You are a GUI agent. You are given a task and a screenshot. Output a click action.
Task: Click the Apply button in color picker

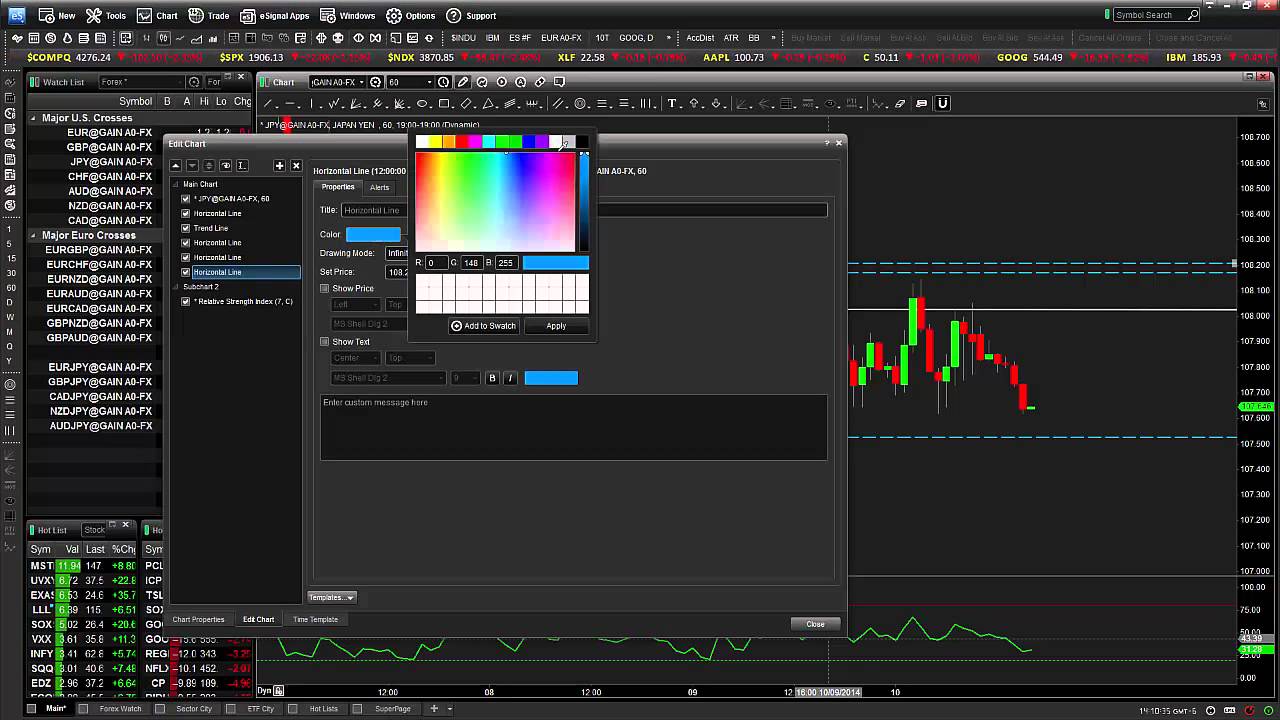tap(556, 326)
